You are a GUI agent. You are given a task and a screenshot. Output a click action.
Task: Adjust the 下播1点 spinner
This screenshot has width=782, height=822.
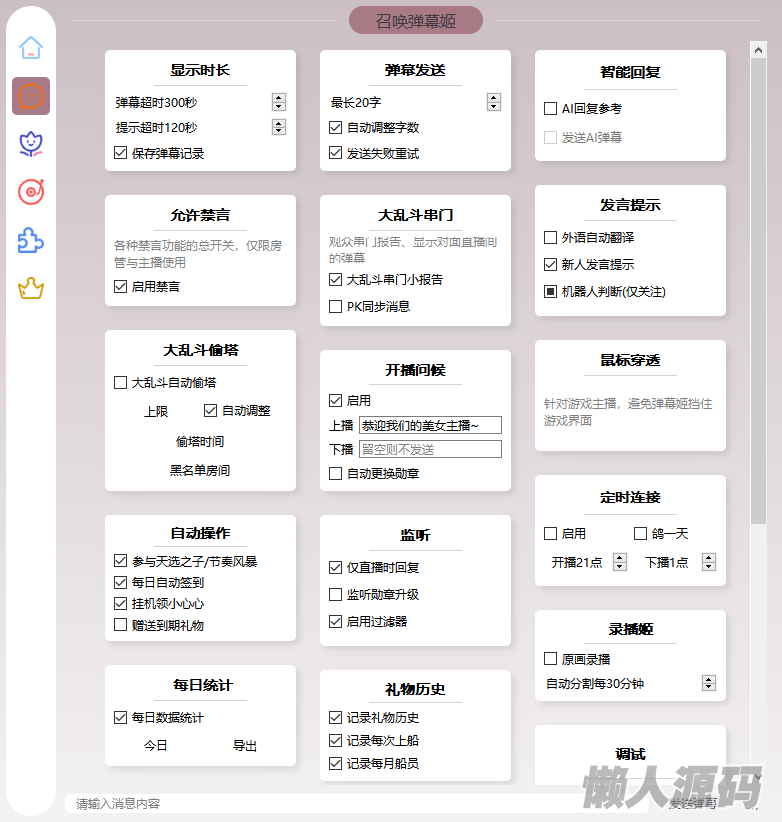(709, 562)
